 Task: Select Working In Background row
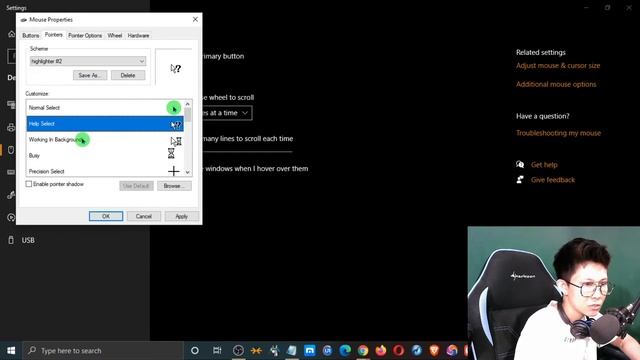pyautogui.click(x=105, y=140)
